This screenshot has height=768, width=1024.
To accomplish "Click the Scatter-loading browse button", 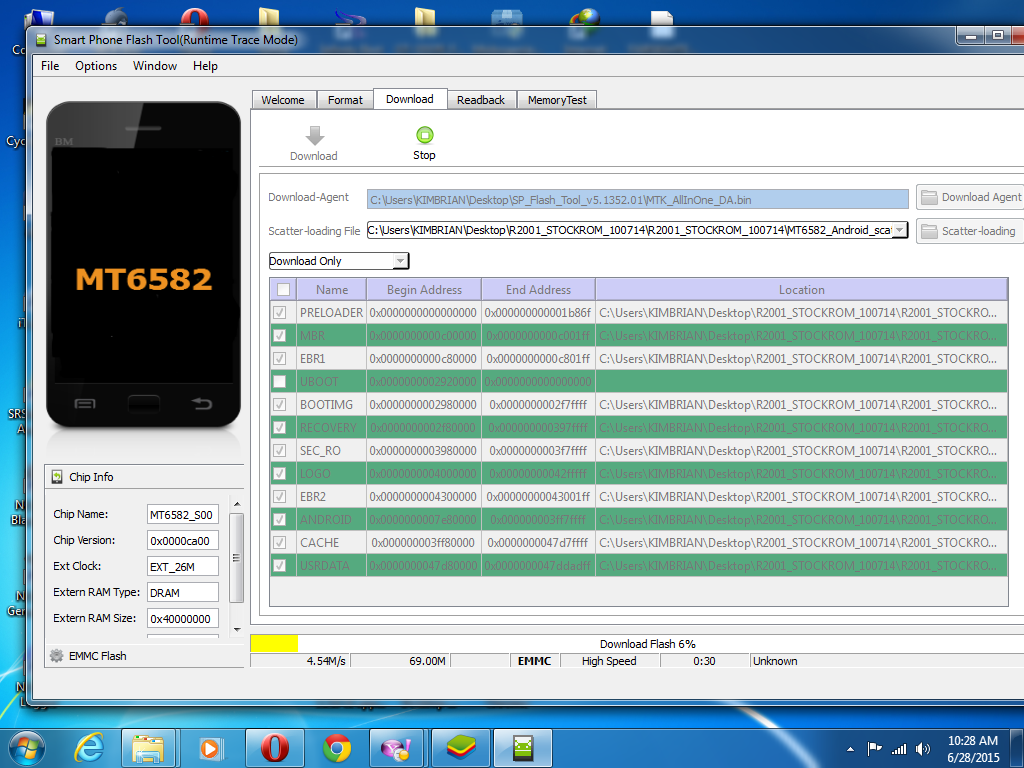I will (968, 231).
